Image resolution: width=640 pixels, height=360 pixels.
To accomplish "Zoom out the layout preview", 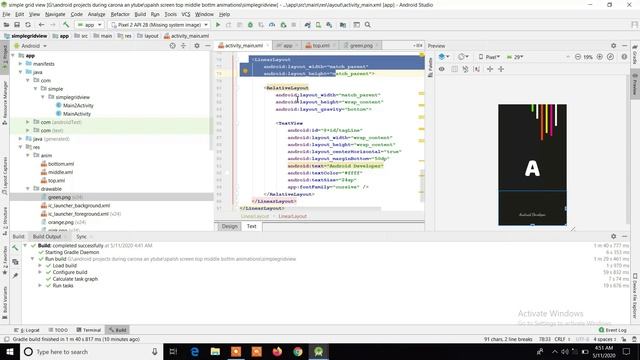I will (x=578, y=57).
